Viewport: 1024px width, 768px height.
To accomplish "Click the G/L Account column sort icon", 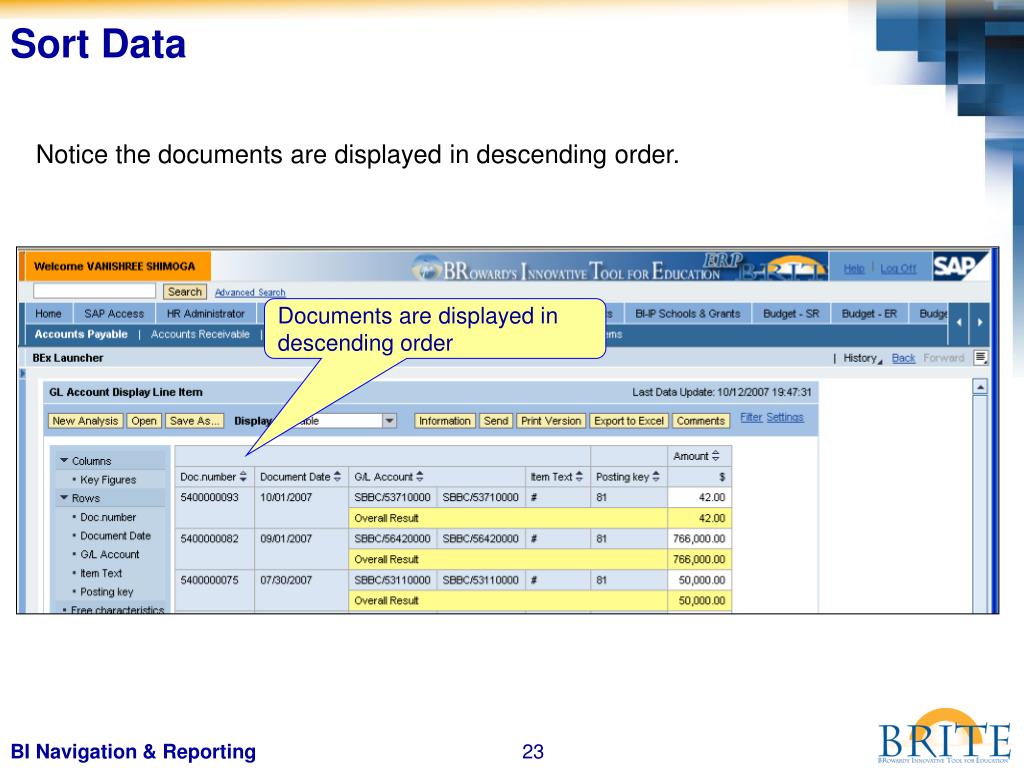I will click(420, 477).
